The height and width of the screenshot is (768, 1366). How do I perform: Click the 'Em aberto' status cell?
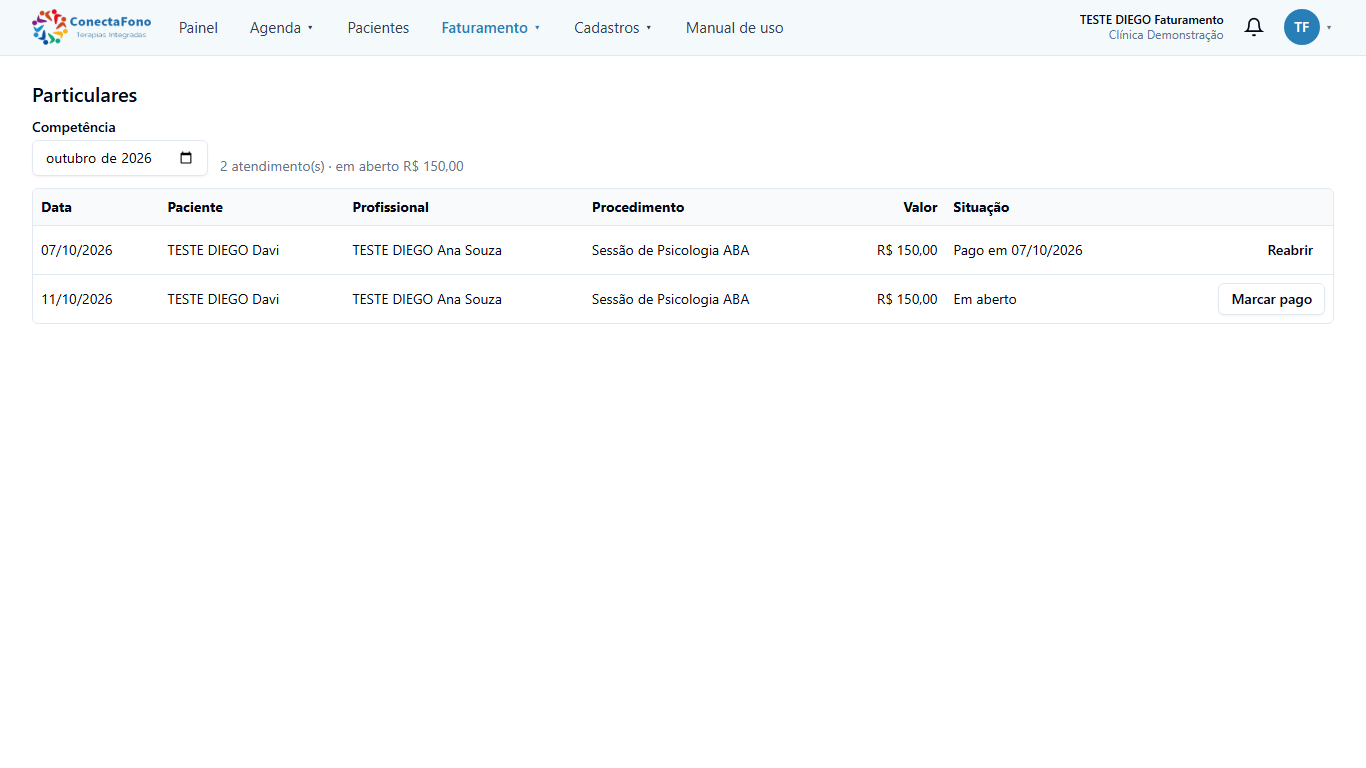(x=985, y=299)
